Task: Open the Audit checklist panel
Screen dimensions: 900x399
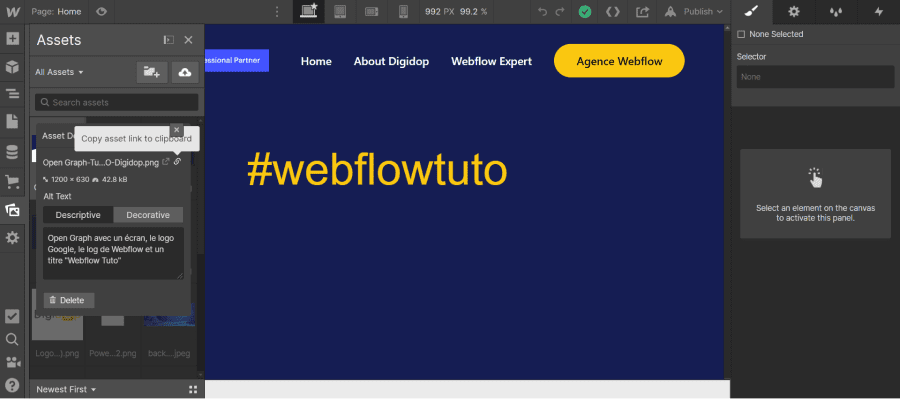Action: point(12,316)
